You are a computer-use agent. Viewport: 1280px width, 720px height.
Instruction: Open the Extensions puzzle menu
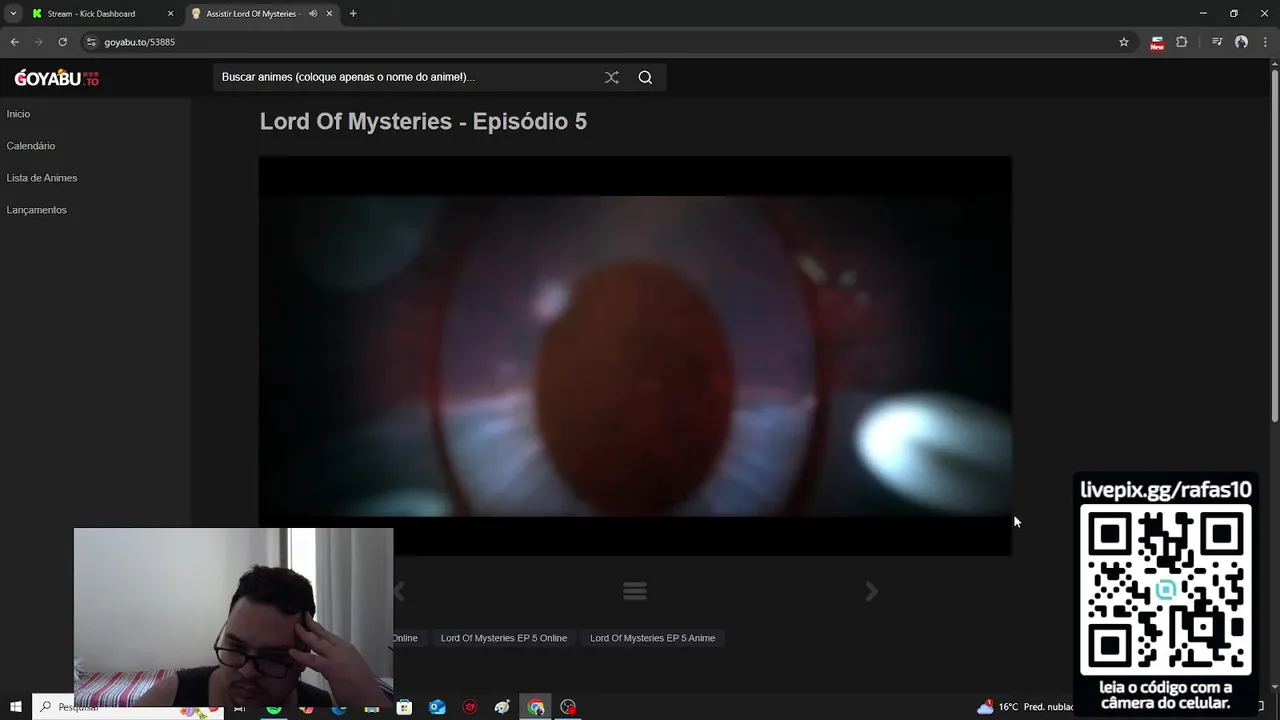1182,42
